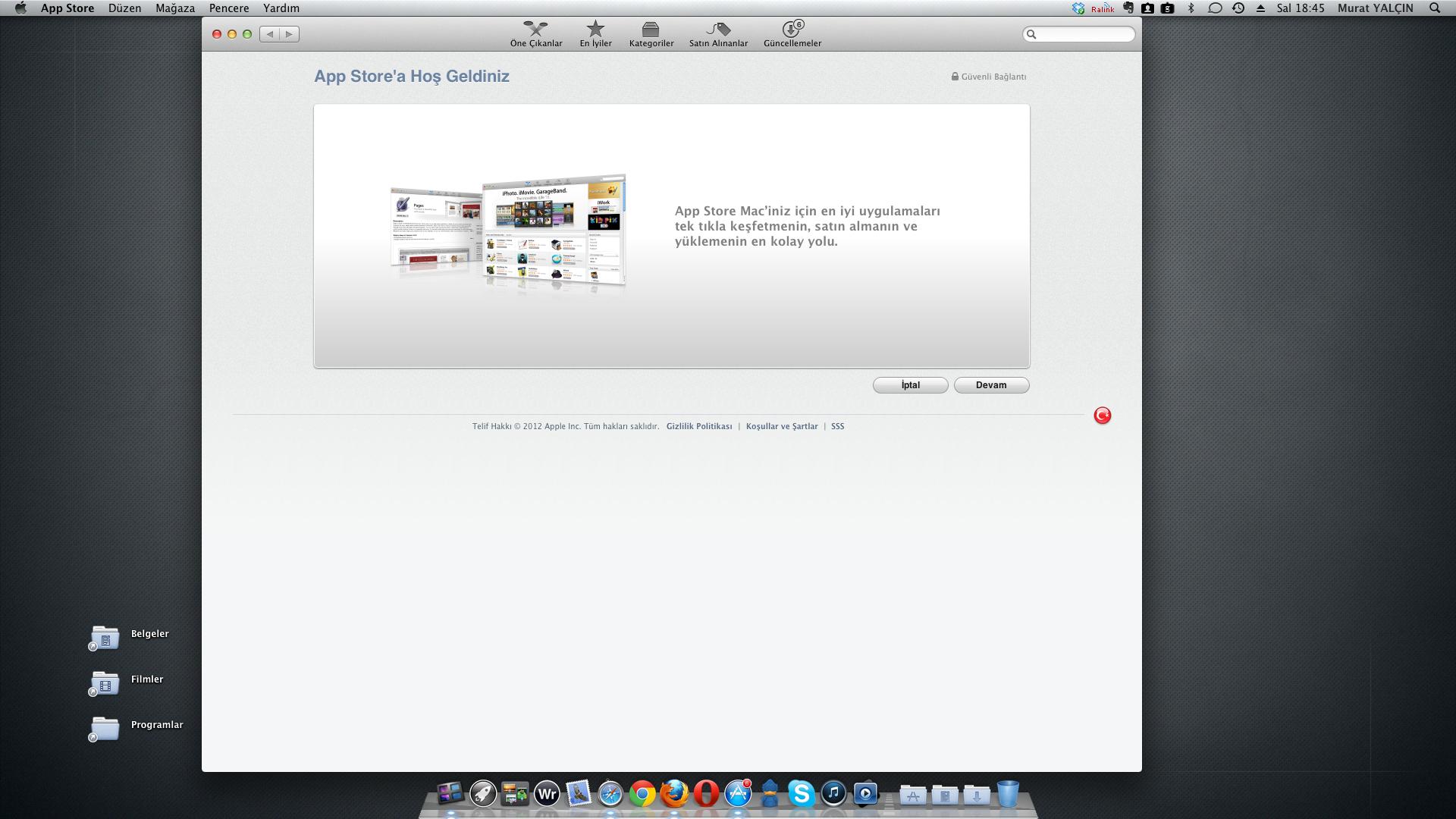This screenshot has width=1456, height=819.
Task: Open iTunes in the Dock
Action: click(833, 794)
